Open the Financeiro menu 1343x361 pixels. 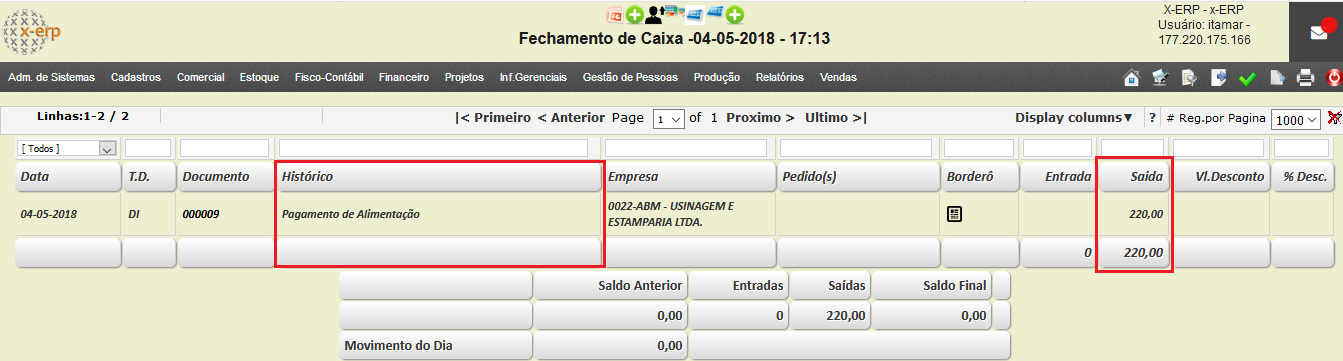point(404,77)
